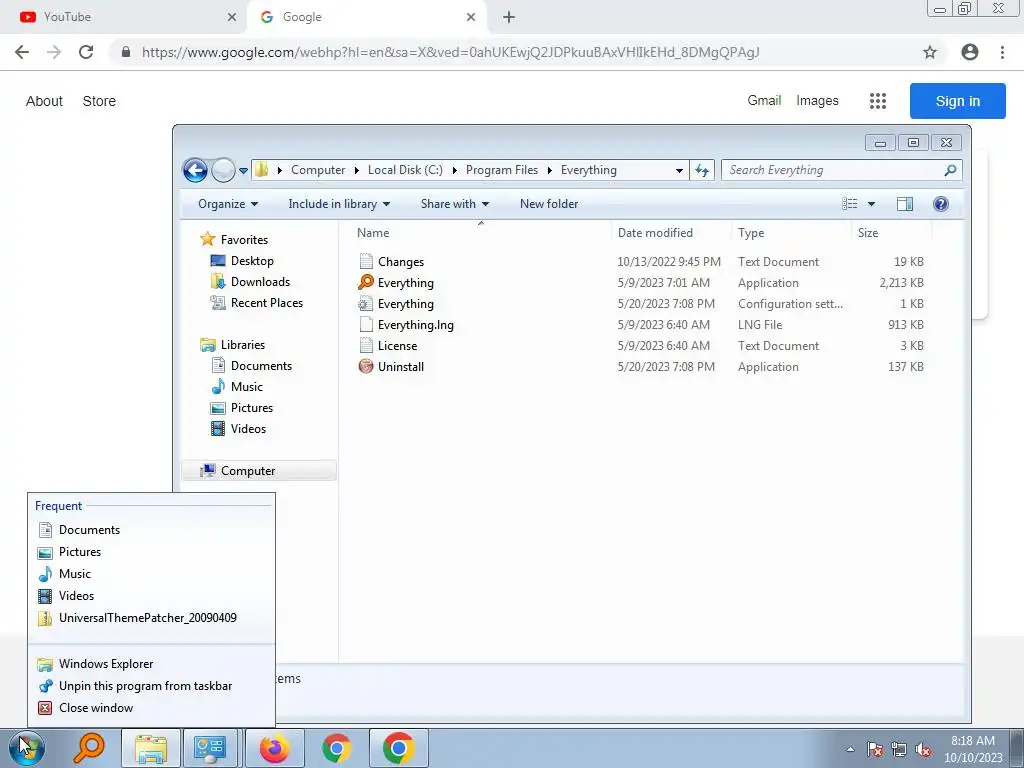
Task: Click Local Disk (C:) breadcrumb segment
Action: [x=405, y=170]
